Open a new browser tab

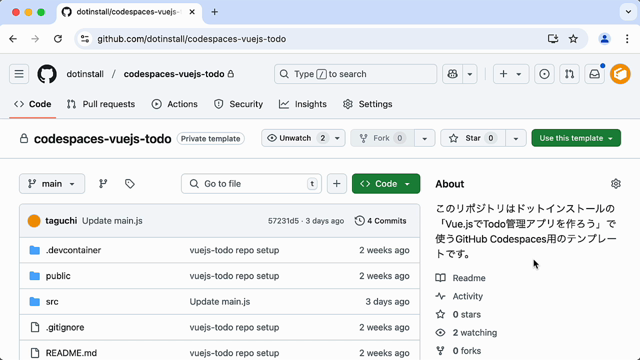[214, 12]
